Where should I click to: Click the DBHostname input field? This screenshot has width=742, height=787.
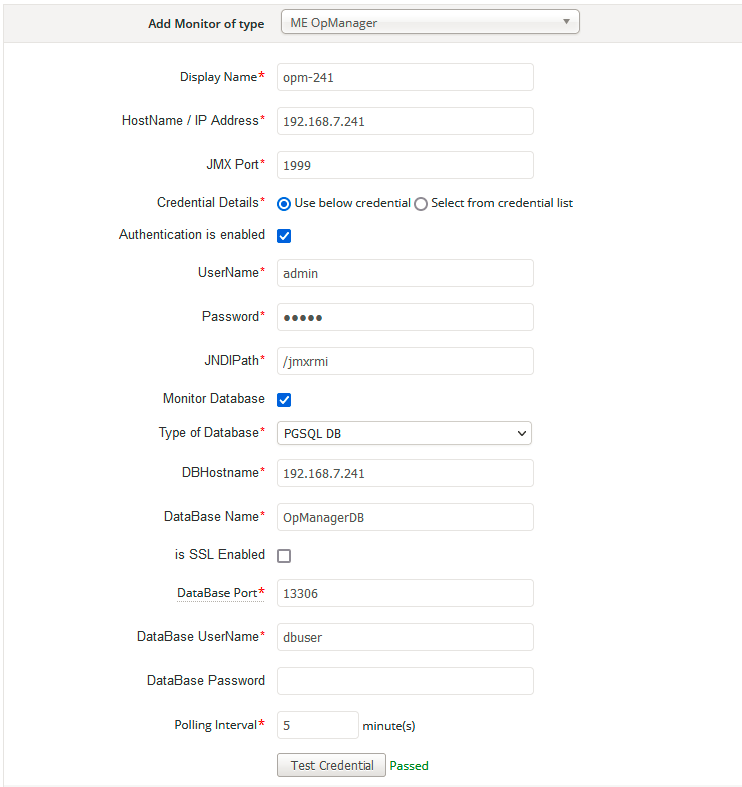pyautogui.click(x=405, y=473)
